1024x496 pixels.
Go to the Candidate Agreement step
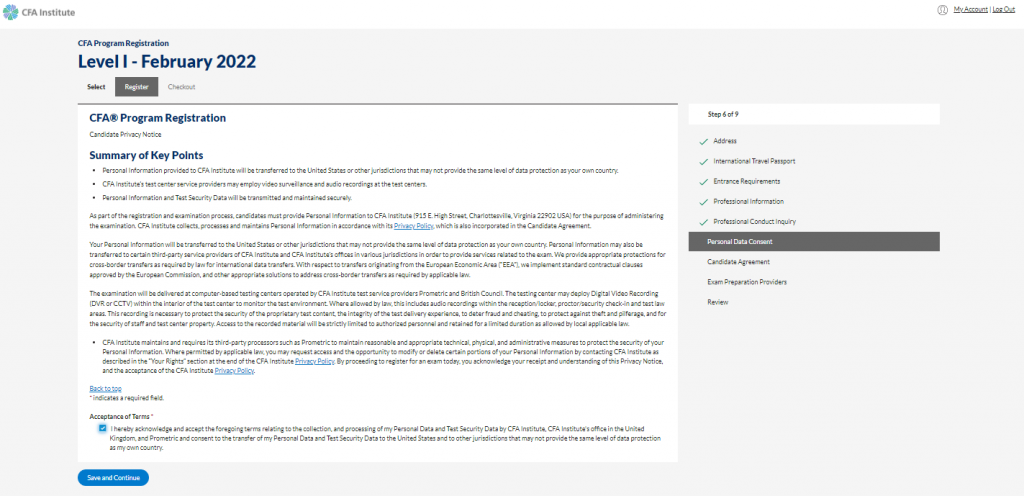click(738, 262)
